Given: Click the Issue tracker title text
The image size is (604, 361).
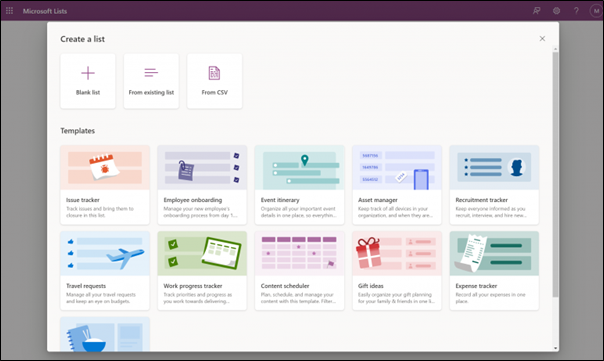Looking at the screenshot, I should coord(83,200).
